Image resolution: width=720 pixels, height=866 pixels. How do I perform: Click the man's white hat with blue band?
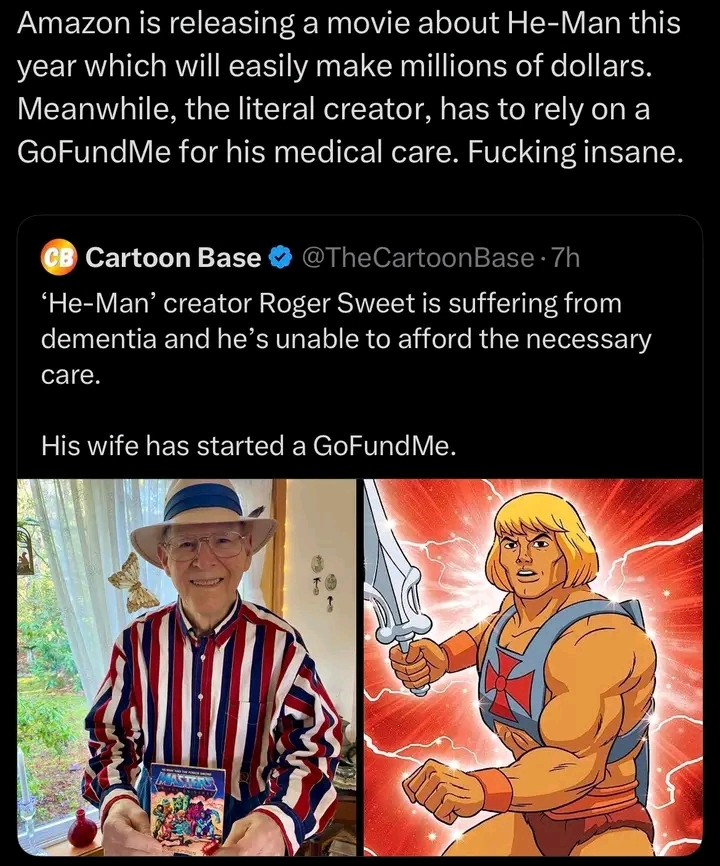201,510
